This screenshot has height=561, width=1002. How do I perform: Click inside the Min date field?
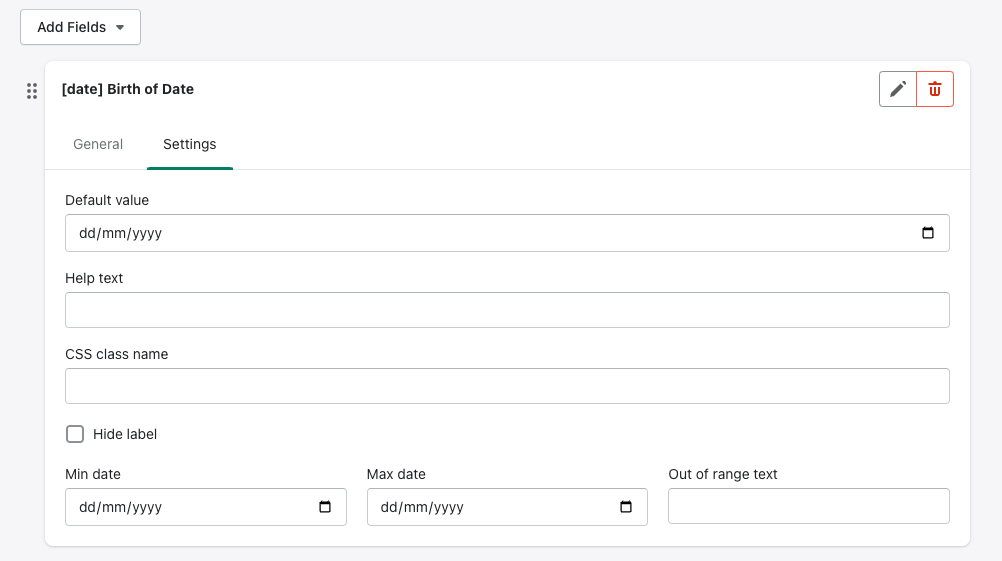[x=180, y=507]
